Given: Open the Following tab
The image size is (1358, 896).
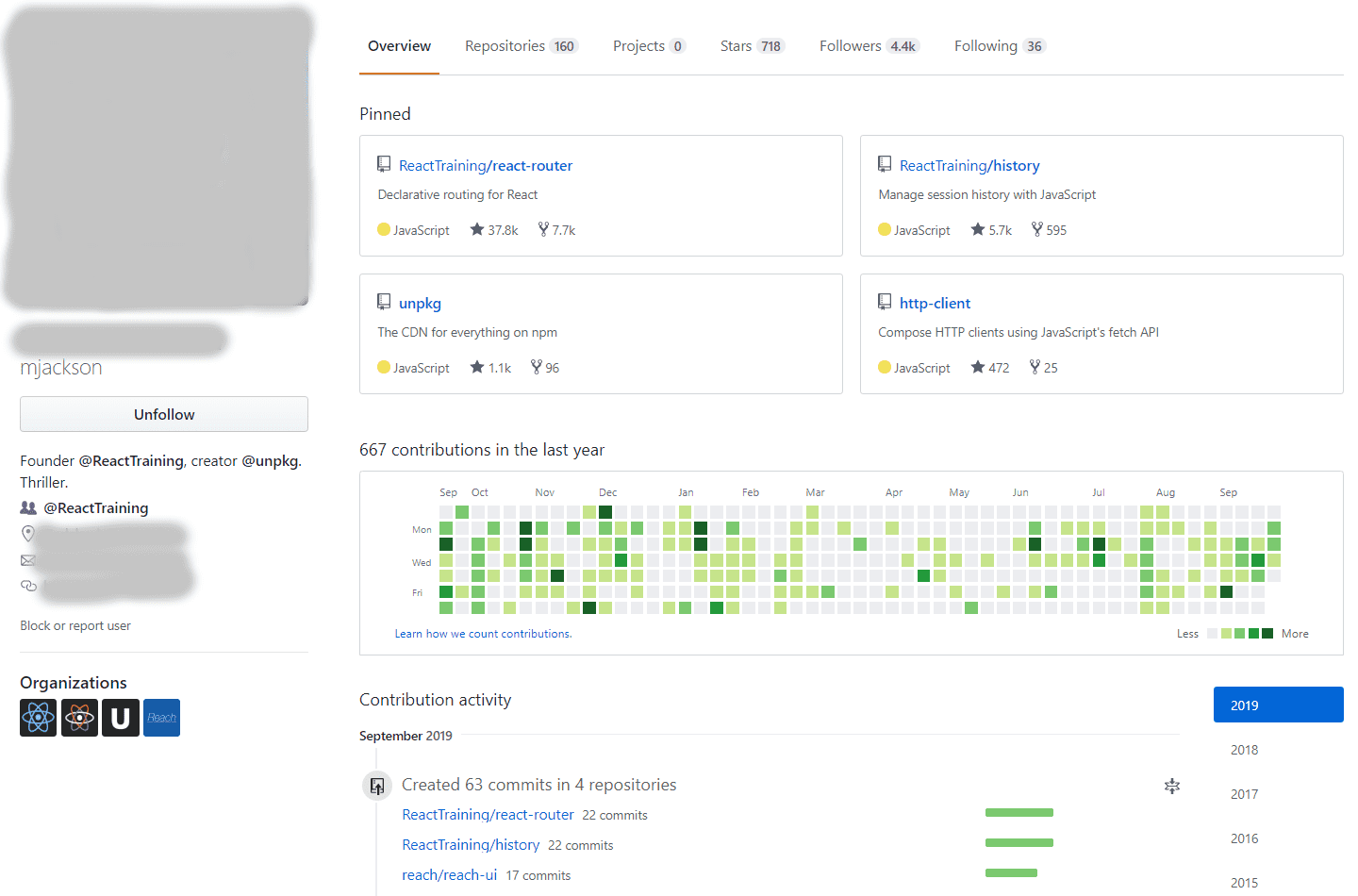Looking at the screenshot, I should 1000,46.
